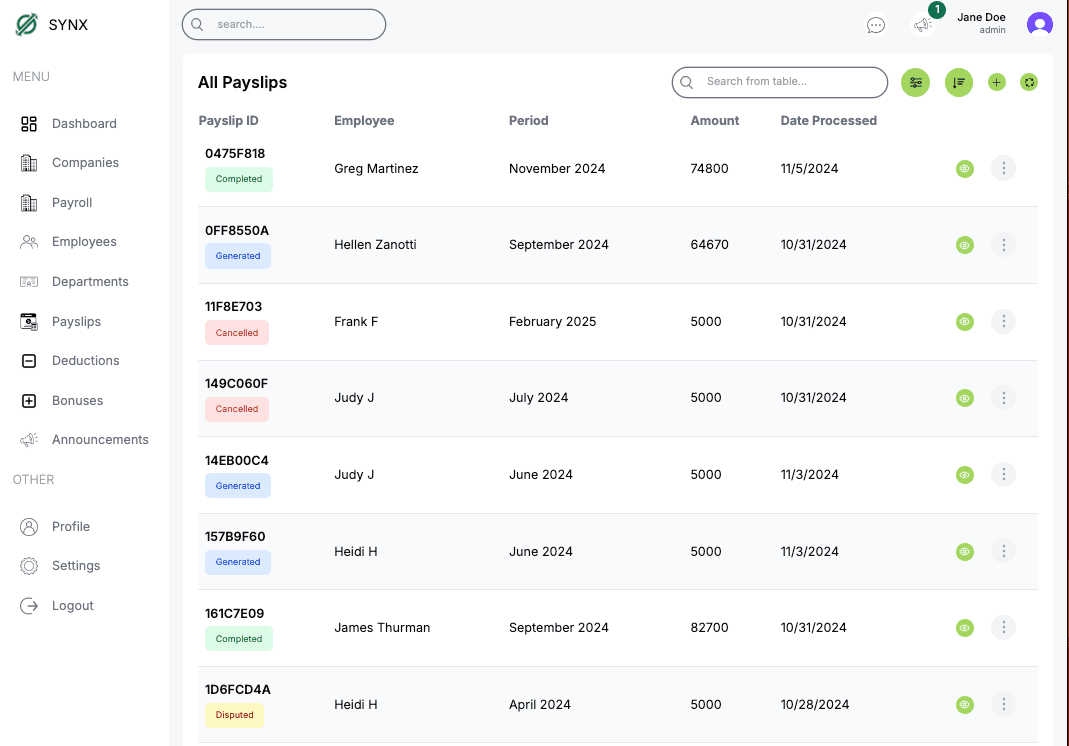
Task: Open the chat messages icon
Action: (x=876, y=25)
